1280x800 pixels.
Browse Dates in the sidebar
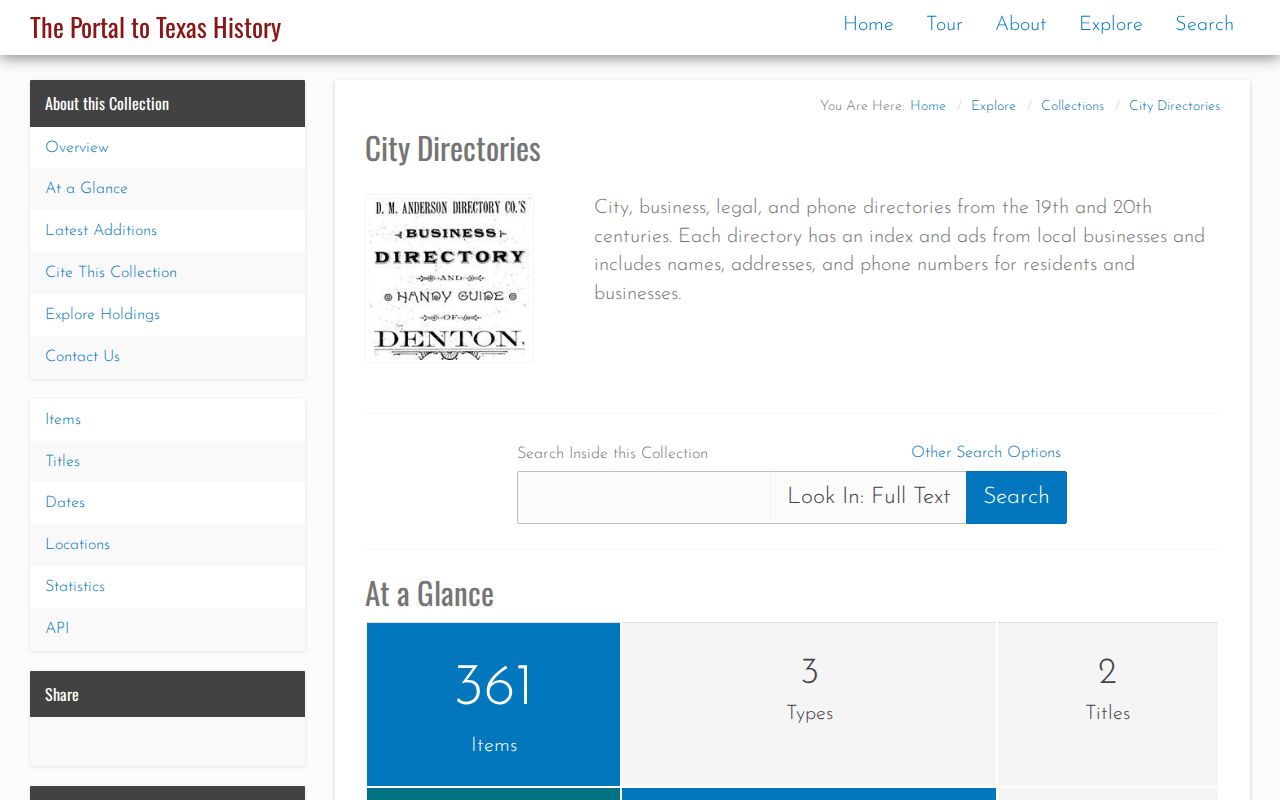pos(167,502)
